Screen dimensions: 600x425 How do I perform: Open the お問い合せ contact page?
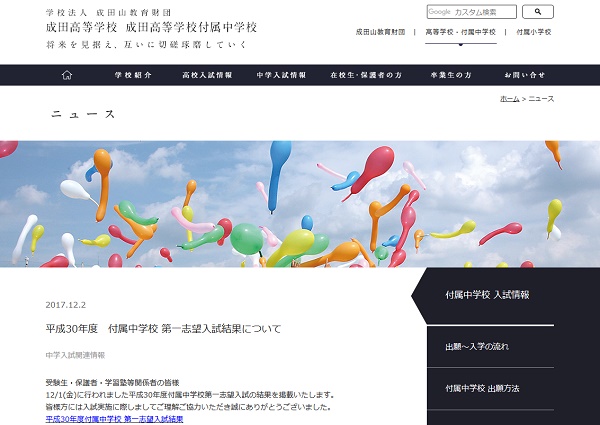click(525, 75)
